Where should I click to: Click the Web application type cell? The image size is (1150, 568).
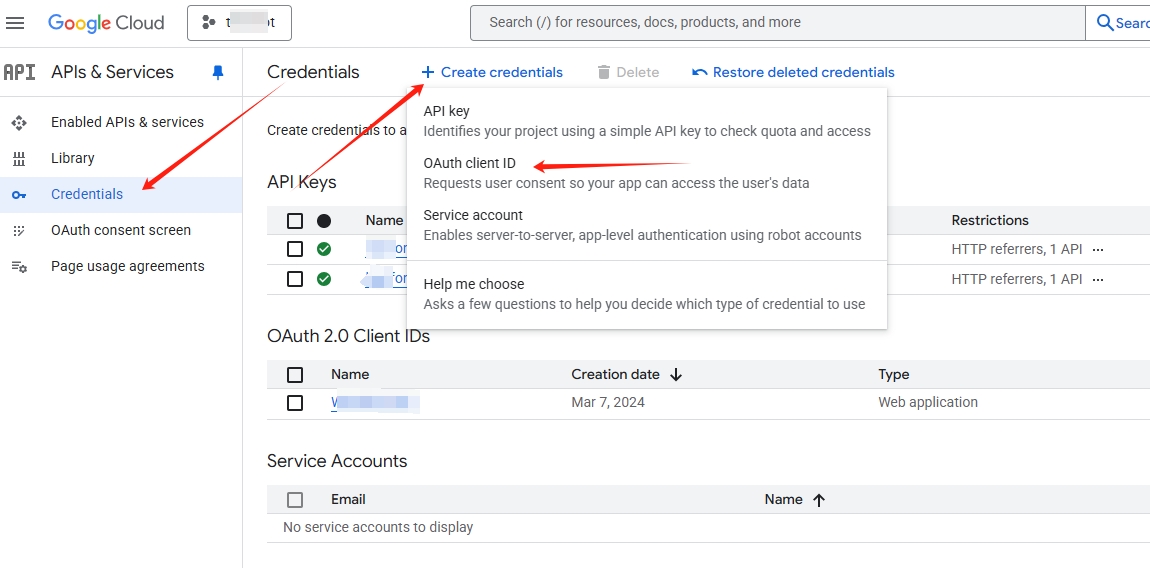point(928,402)
